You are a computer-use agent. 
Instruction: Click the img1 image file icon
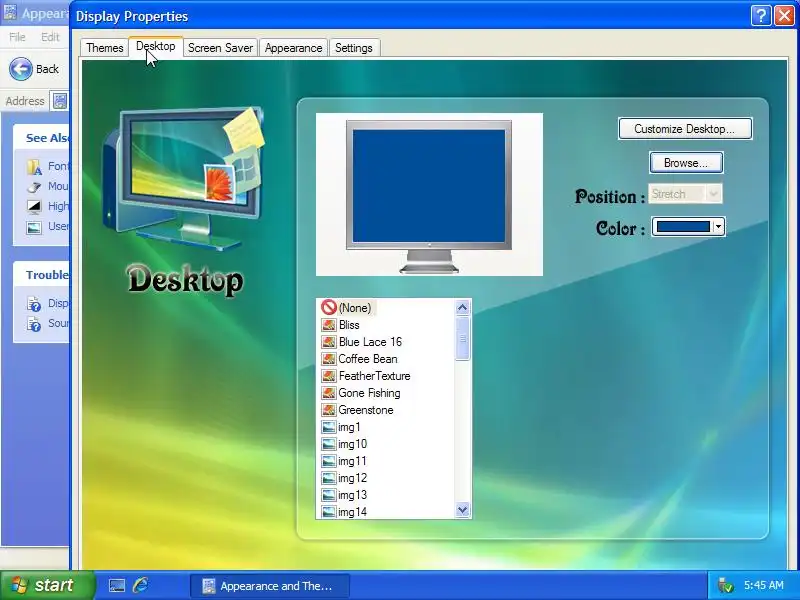[x=329, y=427]
